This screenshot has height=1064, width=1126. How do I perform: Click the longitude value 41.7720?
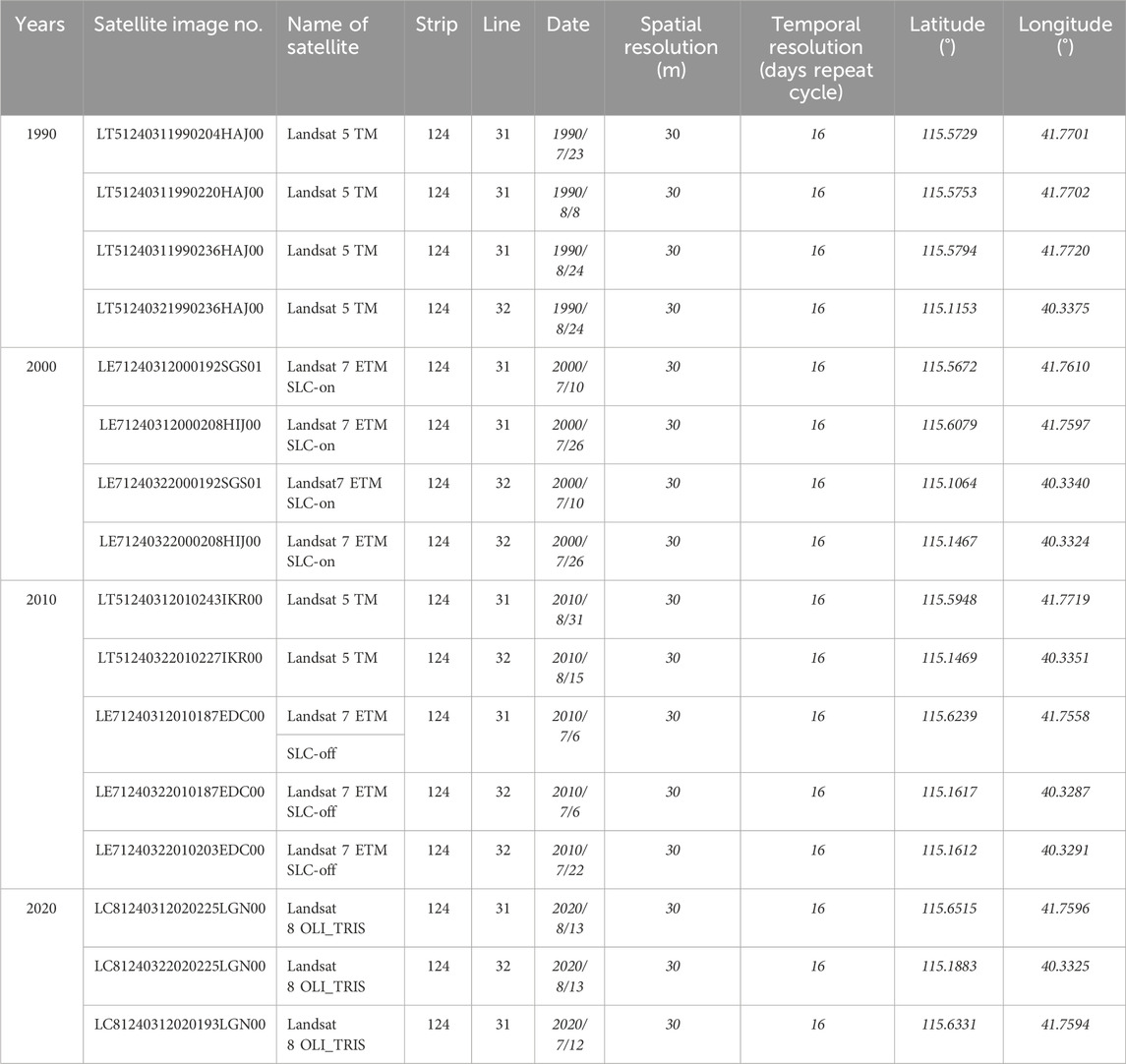[x=1065, y=251]
